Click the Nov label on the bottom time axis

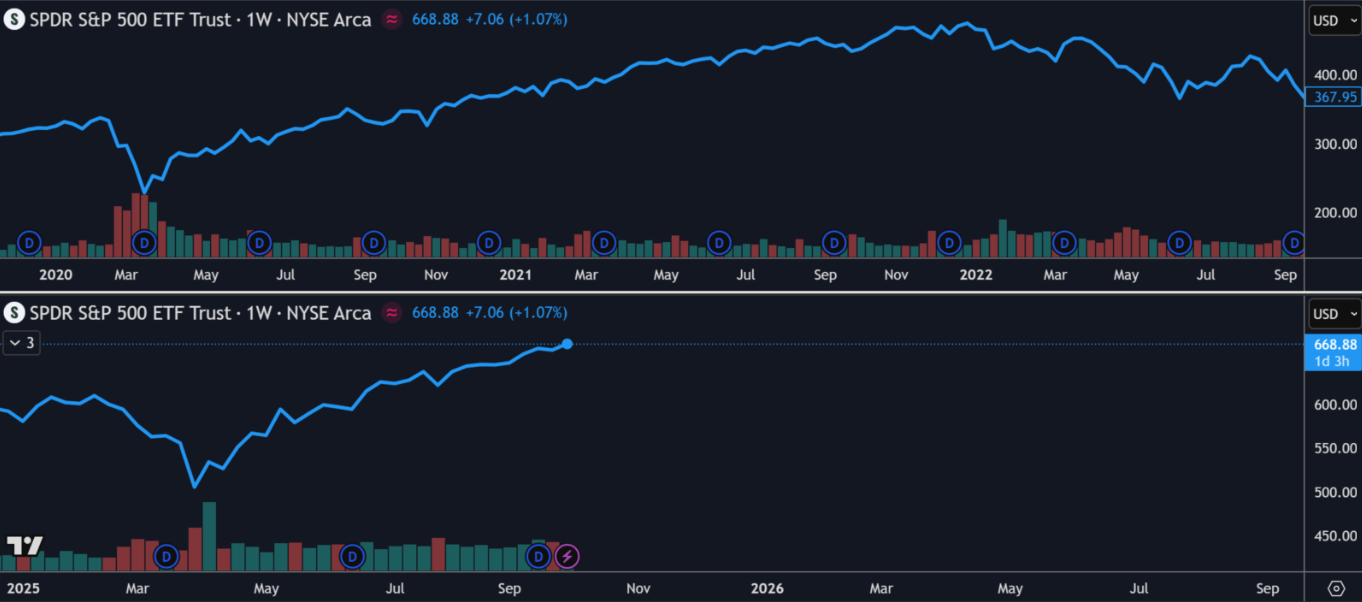(638, 588)
